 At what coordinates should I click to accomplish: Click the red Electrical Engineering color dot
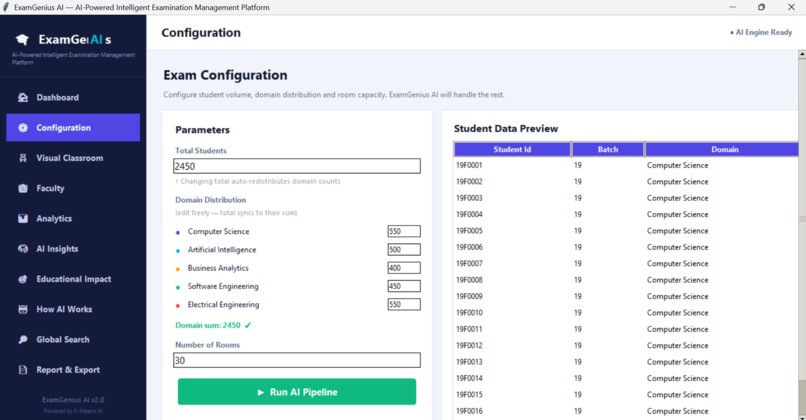pos(178,305)
